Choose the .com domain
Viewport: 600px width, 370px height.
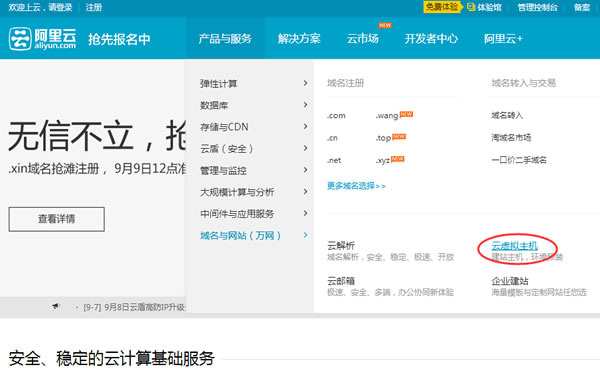(336, 115)
